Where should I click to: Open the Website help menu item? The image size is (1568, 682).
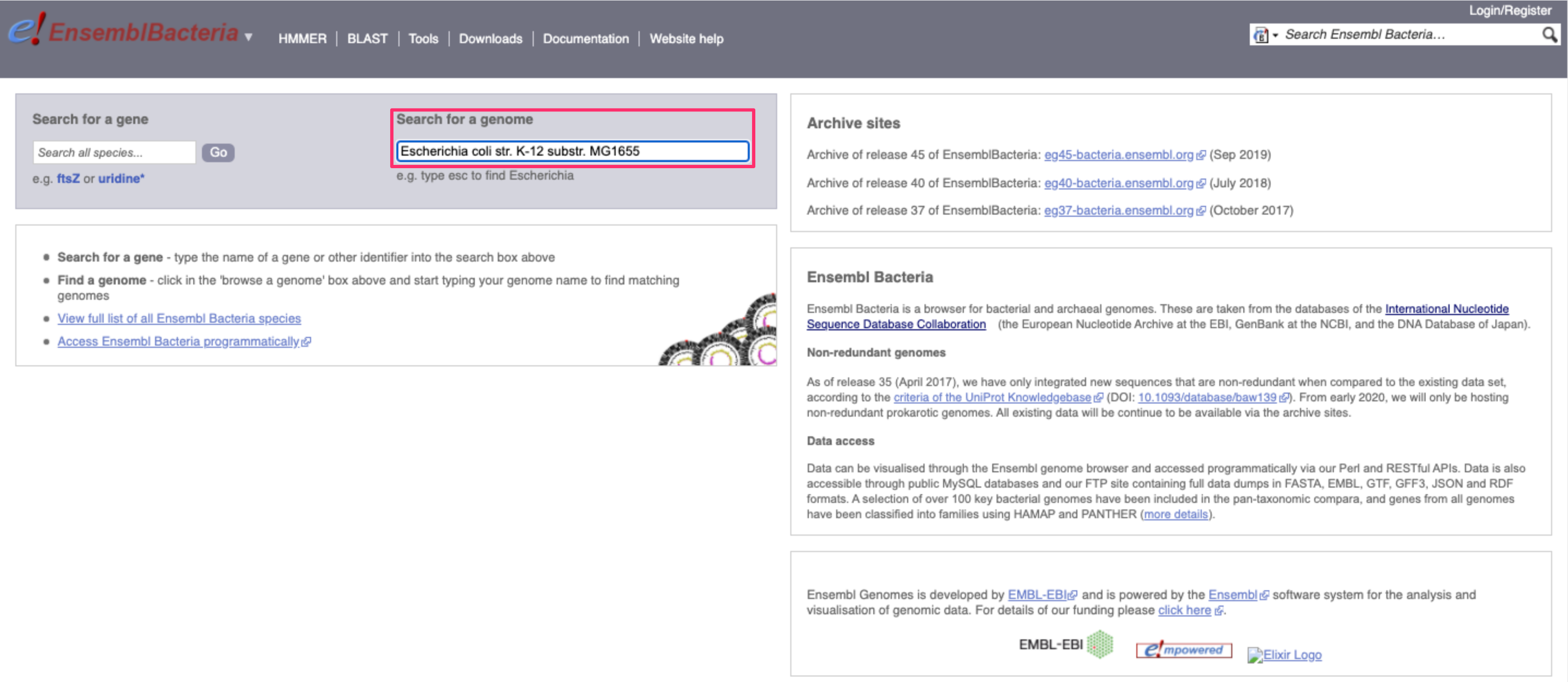[x=686, y=38]
